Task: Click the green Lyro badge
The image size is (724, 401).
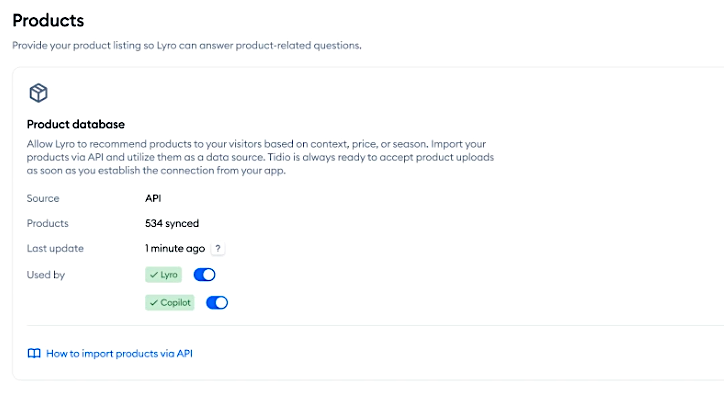Action: point(163,275)
